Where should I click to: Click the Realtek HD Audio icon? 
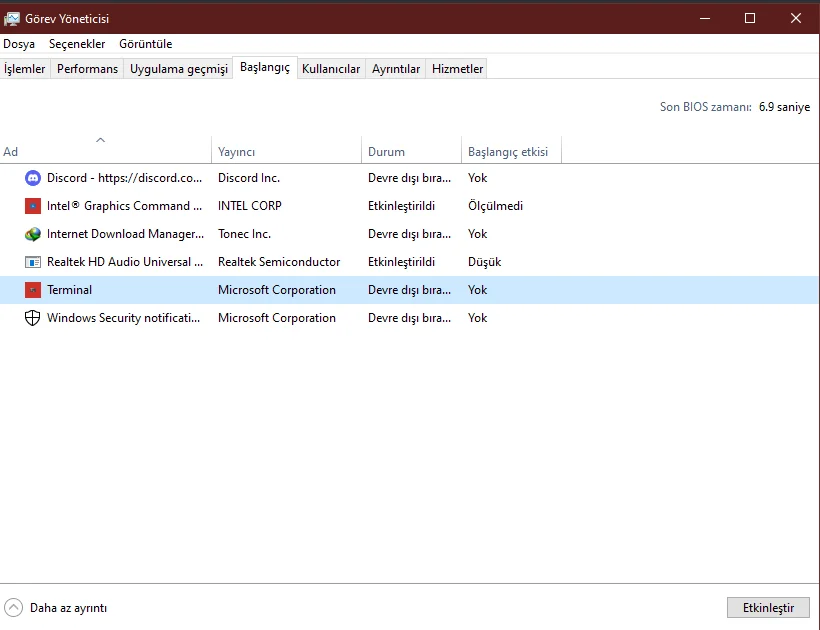point(32,262)
